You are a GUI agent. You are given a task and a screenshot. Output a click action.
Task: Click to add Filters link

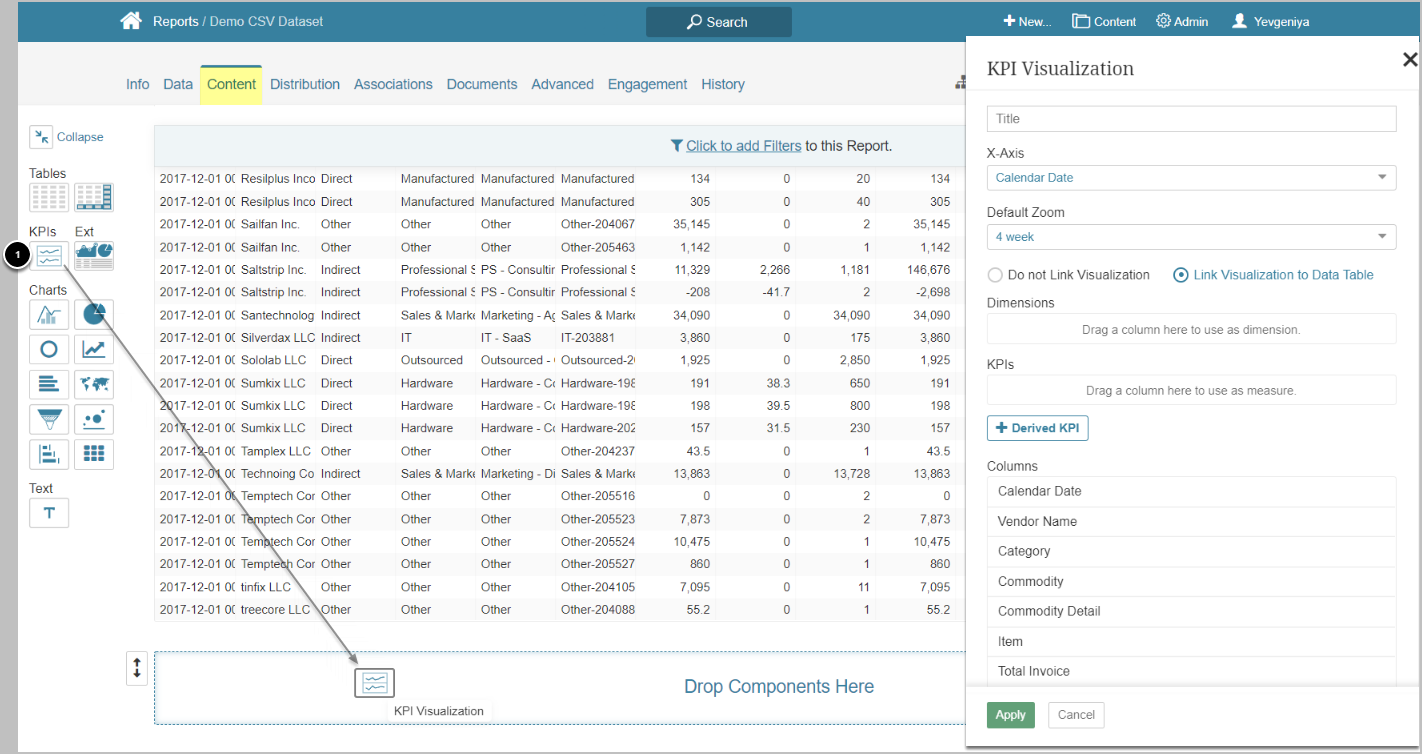coord(743,146)
